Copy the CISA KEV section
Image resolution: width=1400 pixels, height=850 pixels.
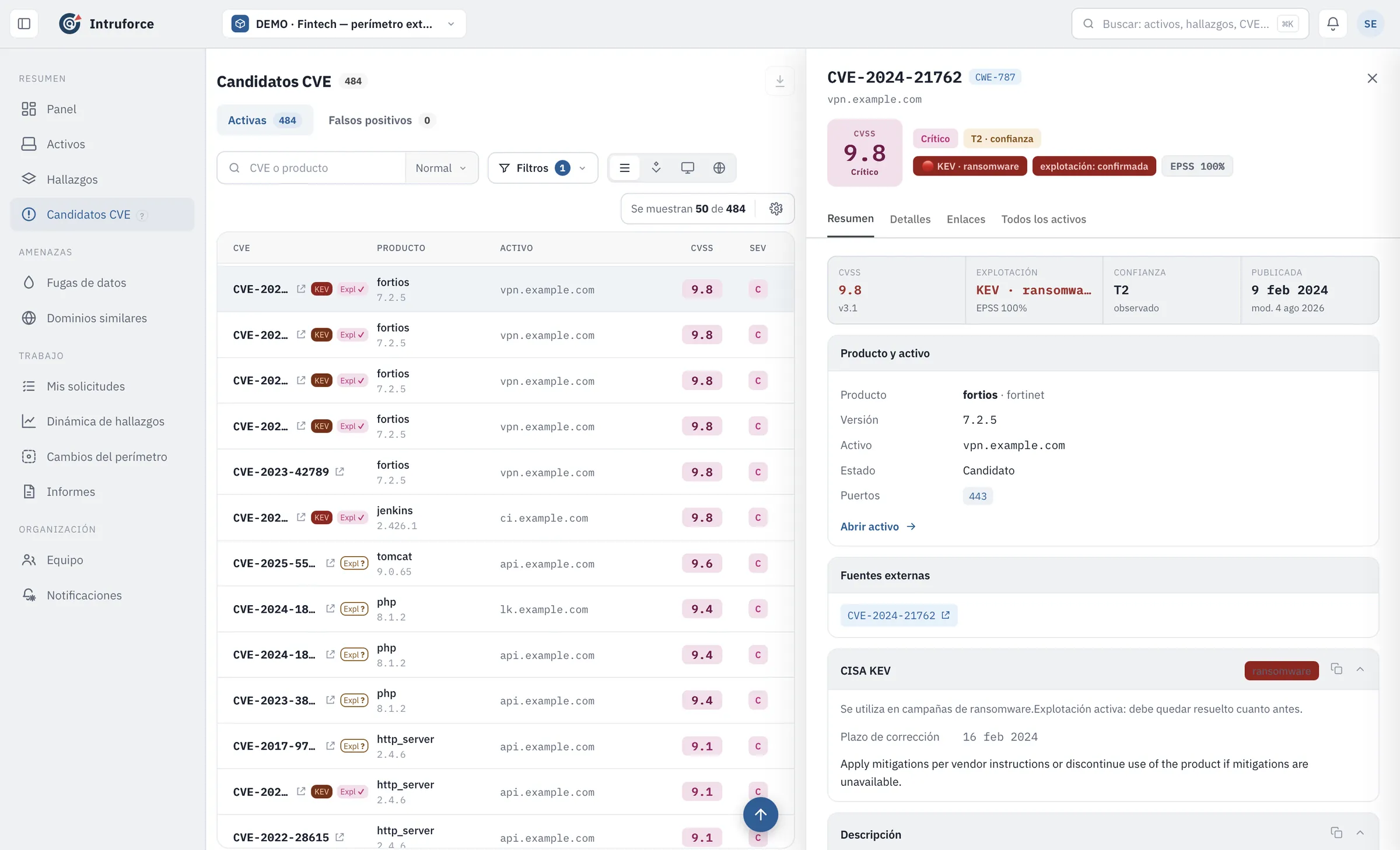pyautogui.click(x=1336, y=669)
